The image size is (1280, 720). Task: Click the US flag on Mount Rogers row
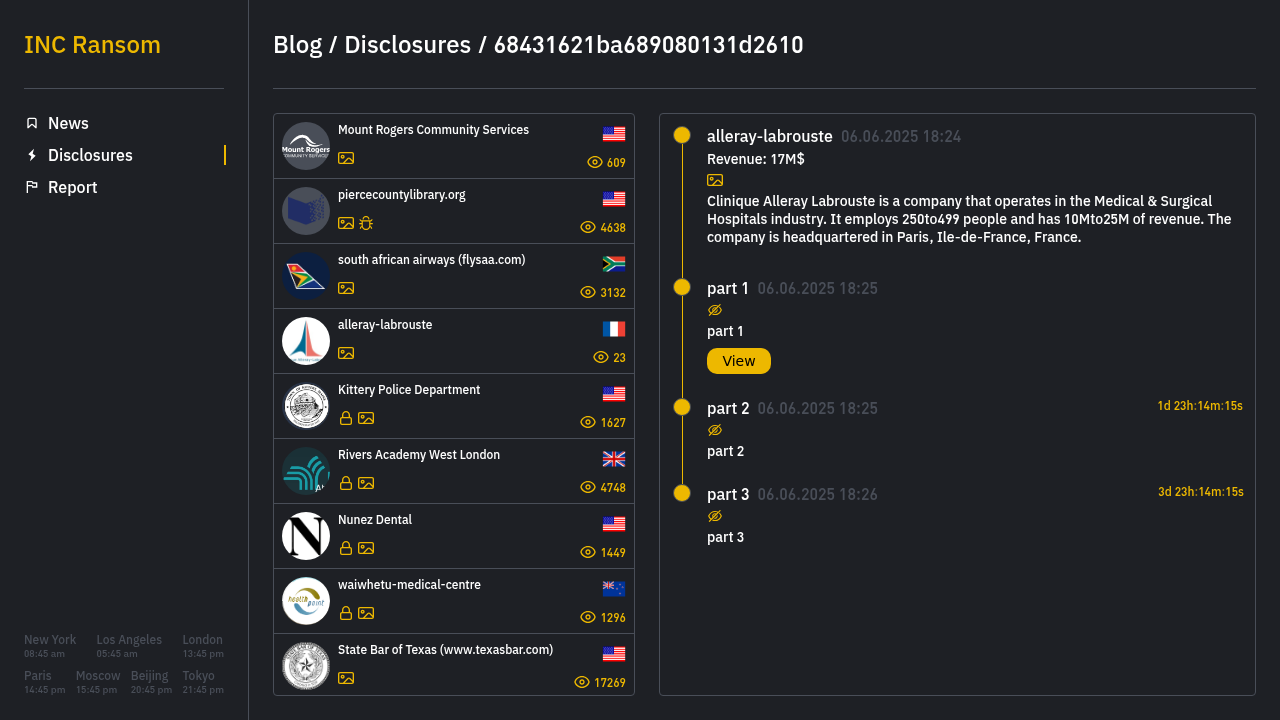click(x=614, y=134)
